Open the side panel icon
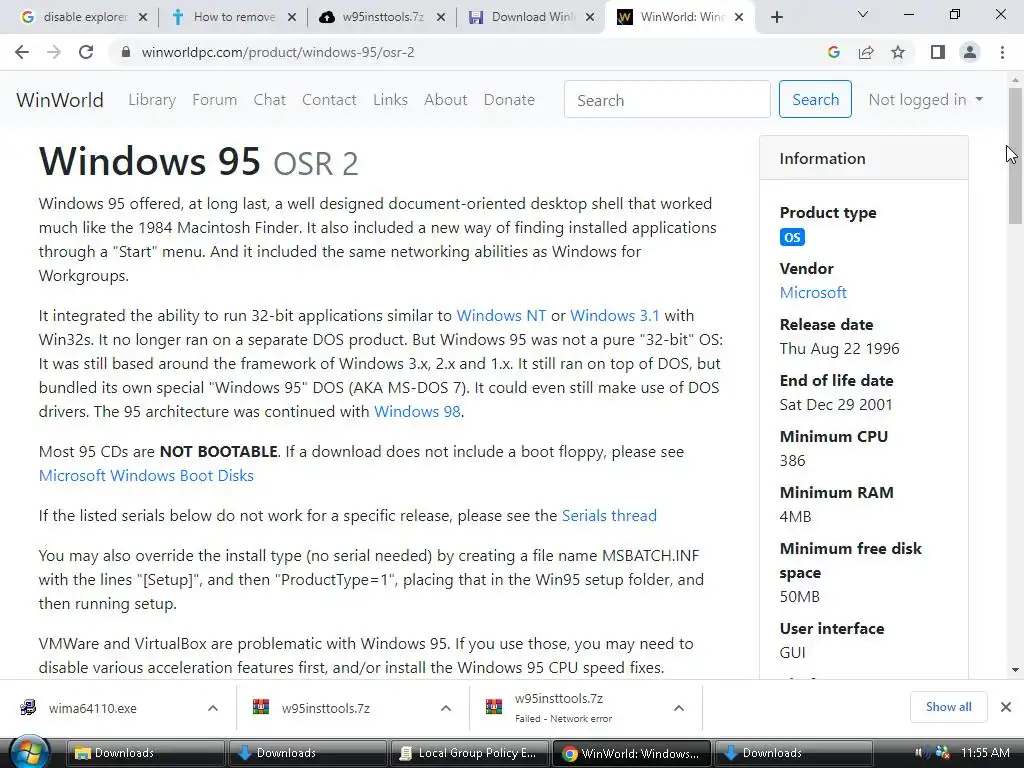This screenshot has height=768, width=1024. pos(938,52)
